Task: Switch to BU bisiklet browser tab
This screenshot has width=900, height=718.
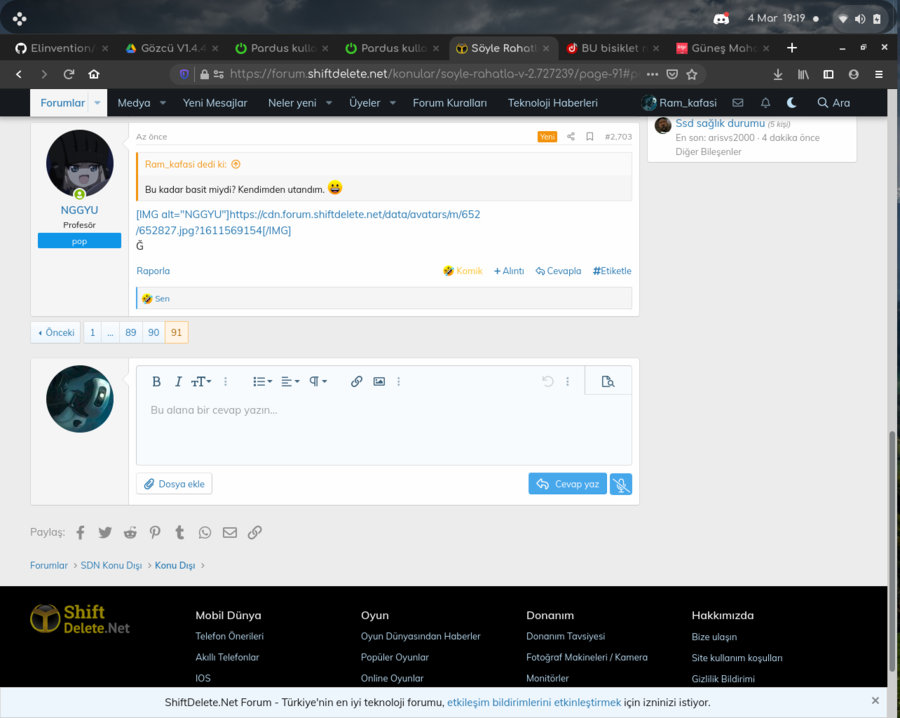Action: pos(613,48)
